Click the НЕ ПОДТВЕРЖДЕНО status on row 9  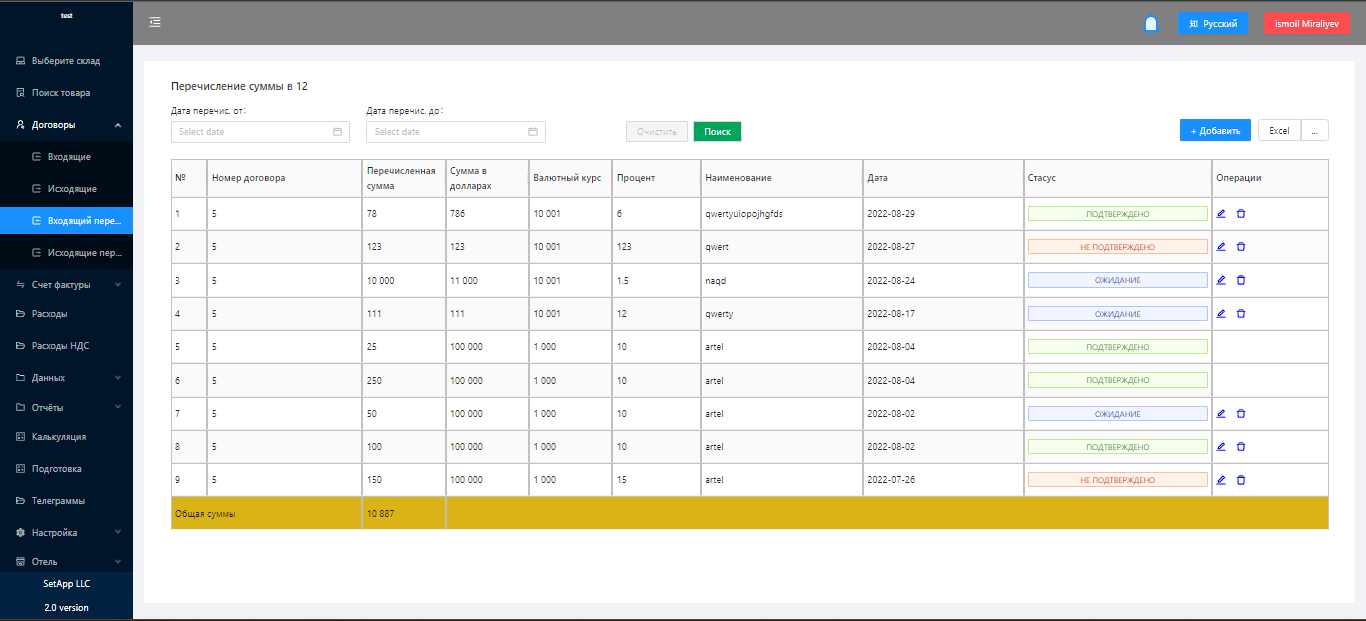point(1117,480)
